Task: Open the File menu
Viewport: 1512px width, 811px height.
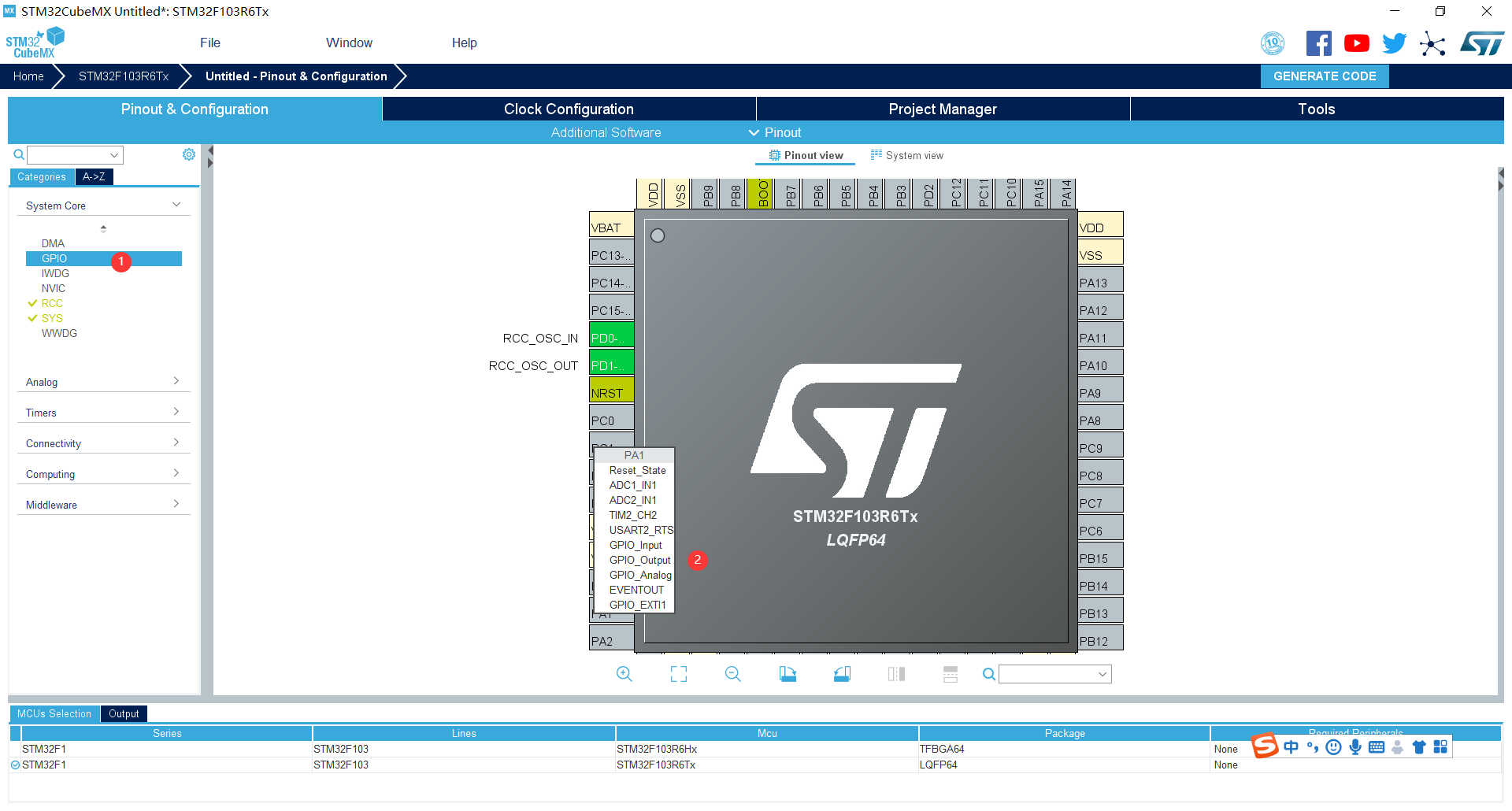Action: (210, 43)
